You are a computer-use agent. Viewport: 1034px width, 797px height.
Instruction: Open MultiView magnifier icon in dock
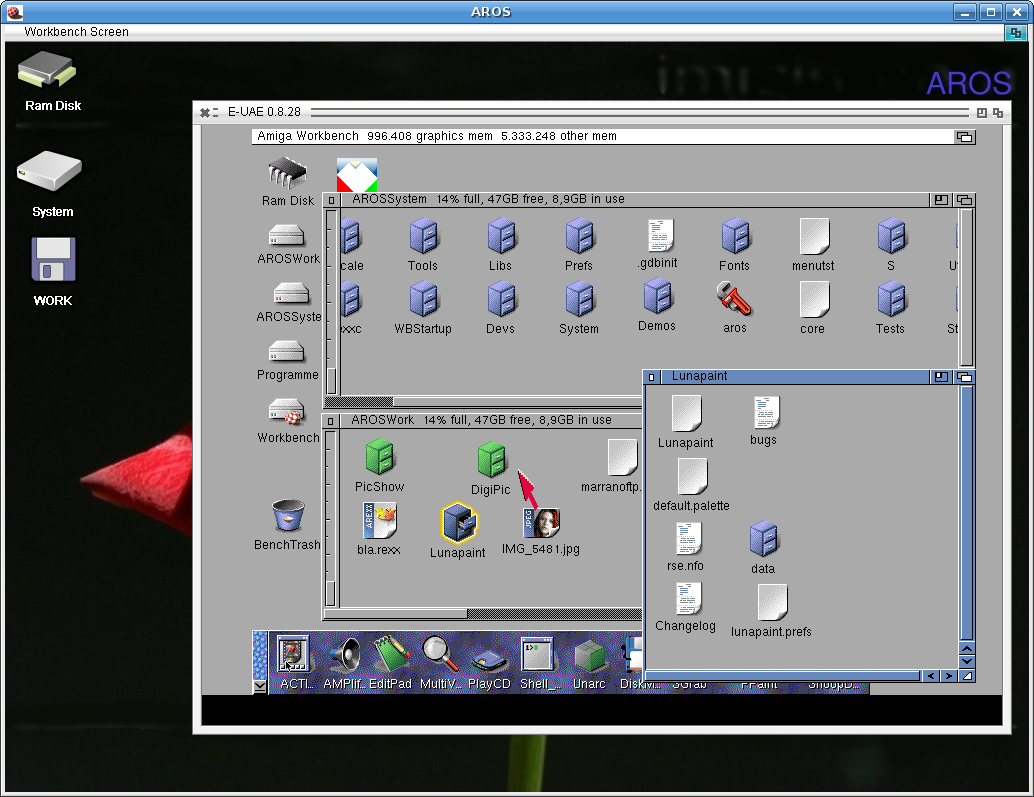click(439, 655)
